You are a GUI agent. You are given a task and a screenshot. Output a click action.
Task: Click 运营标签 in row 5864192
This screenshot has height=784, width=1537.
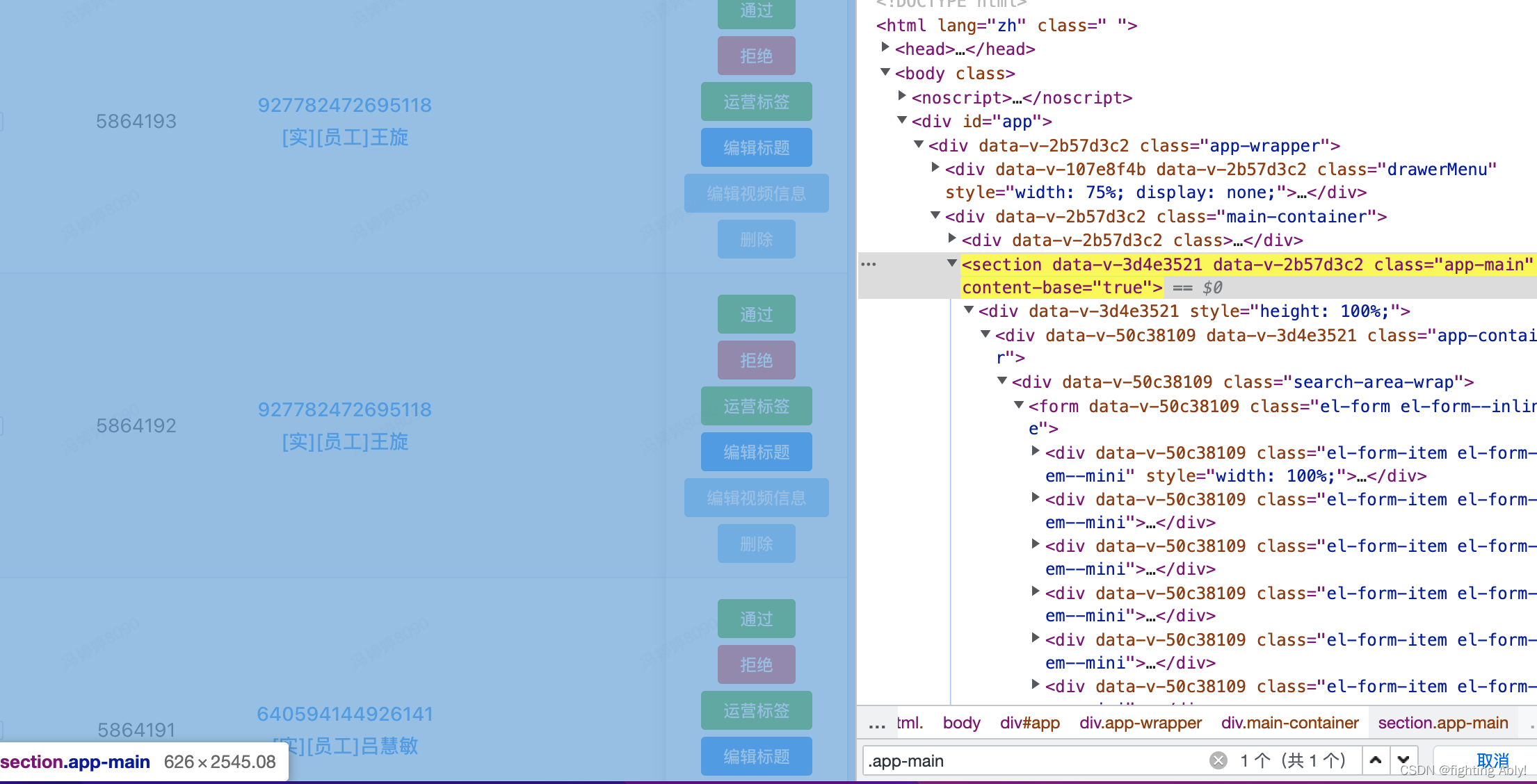[x=757, y=406]
